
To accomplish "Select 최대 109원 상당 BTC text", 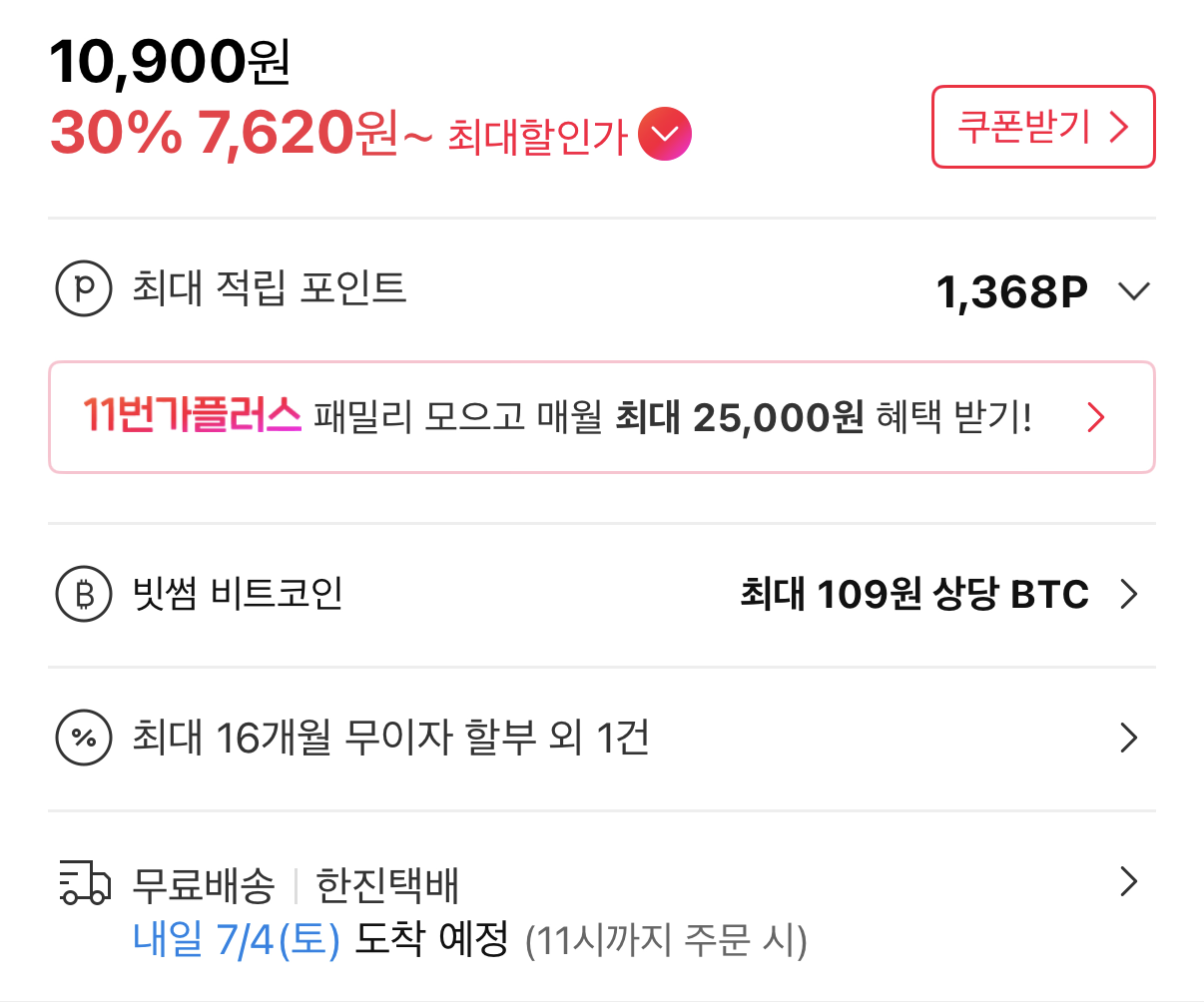I will tap(914, 594).
